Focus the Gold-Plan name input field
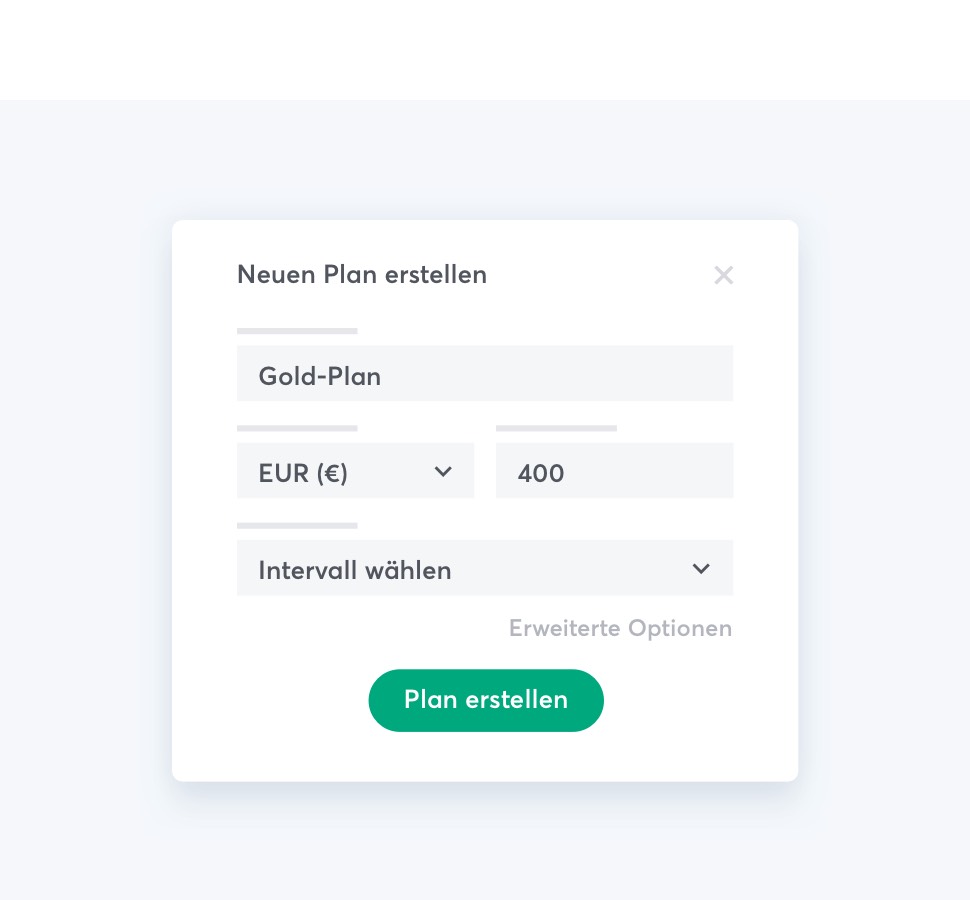 click(x=484, y=374)
